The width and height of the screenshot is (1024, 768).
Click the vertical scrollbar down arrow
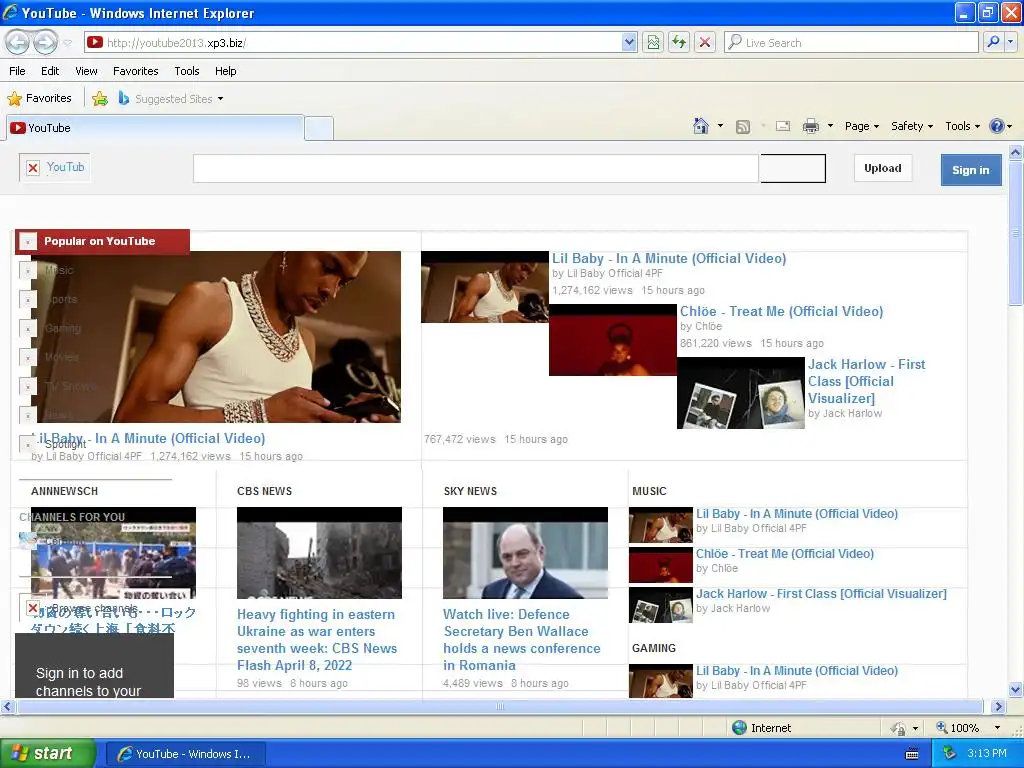pos(1016,689)
